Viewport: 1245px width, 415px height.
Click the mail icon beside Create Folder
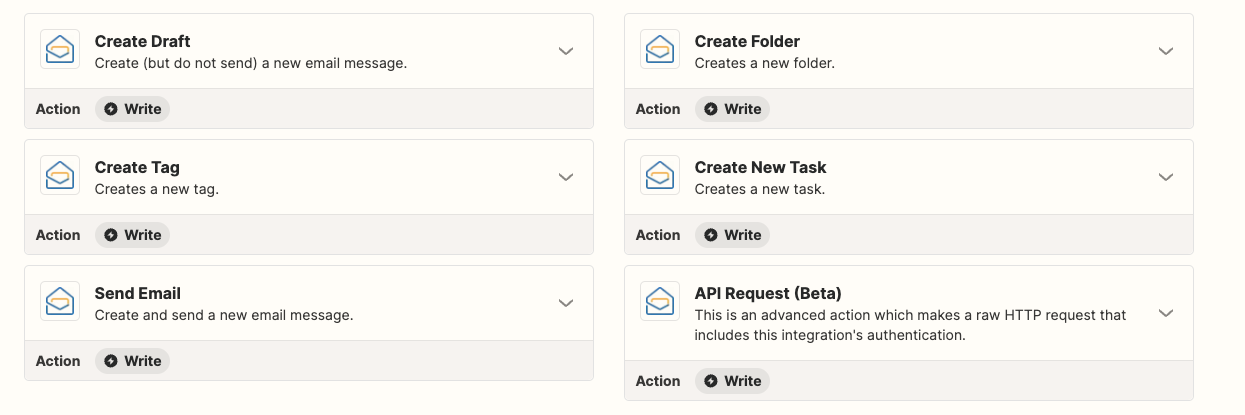coord(660,50)
